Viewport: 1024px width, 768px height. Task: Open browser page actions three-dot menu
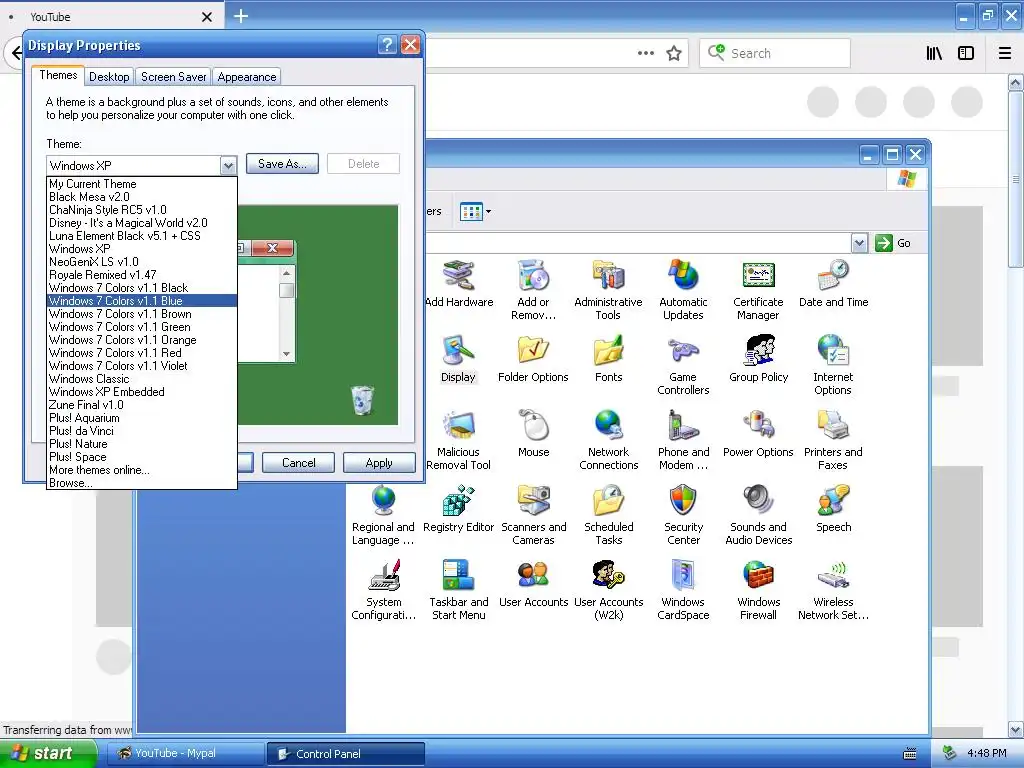645,54
